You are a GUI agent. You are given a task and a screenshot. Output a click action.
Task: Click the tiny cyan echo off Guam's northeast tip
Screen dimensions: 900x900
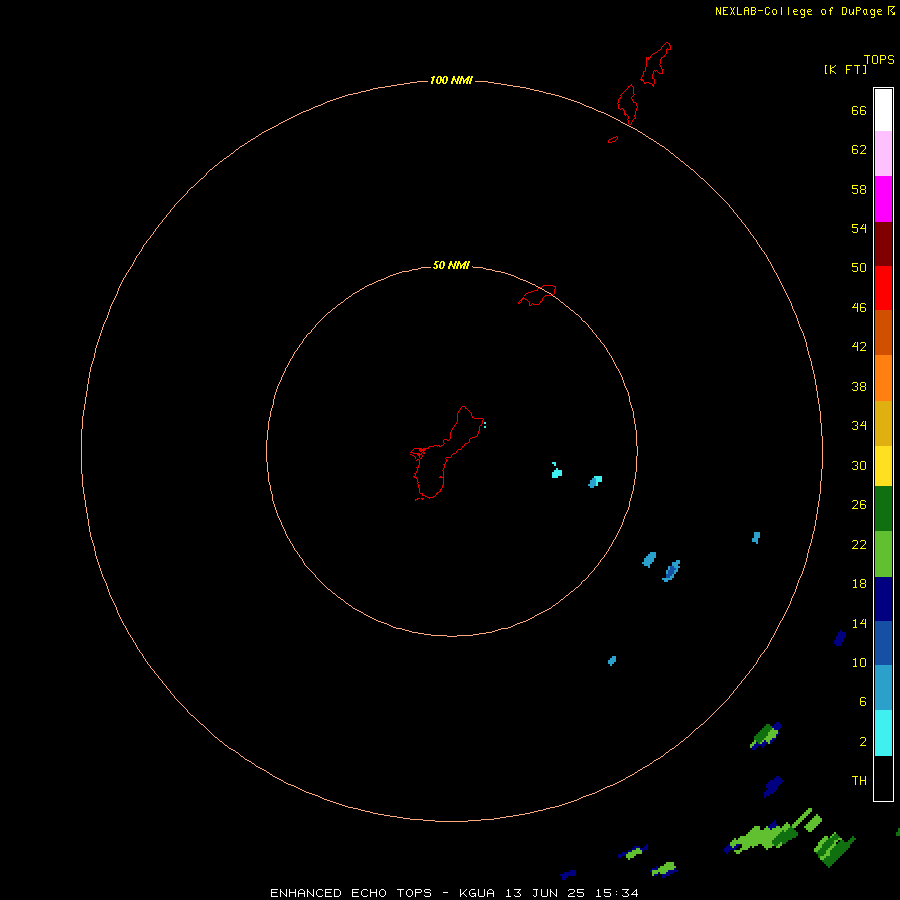coord(485,425)
